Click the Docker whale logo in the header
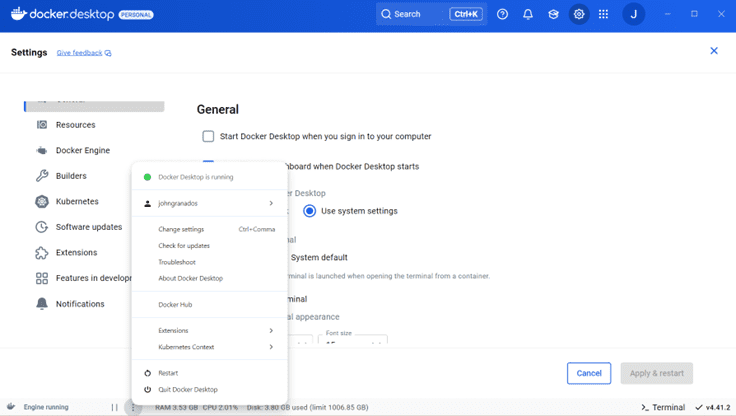The image size is (736, 416). (19, 14)
